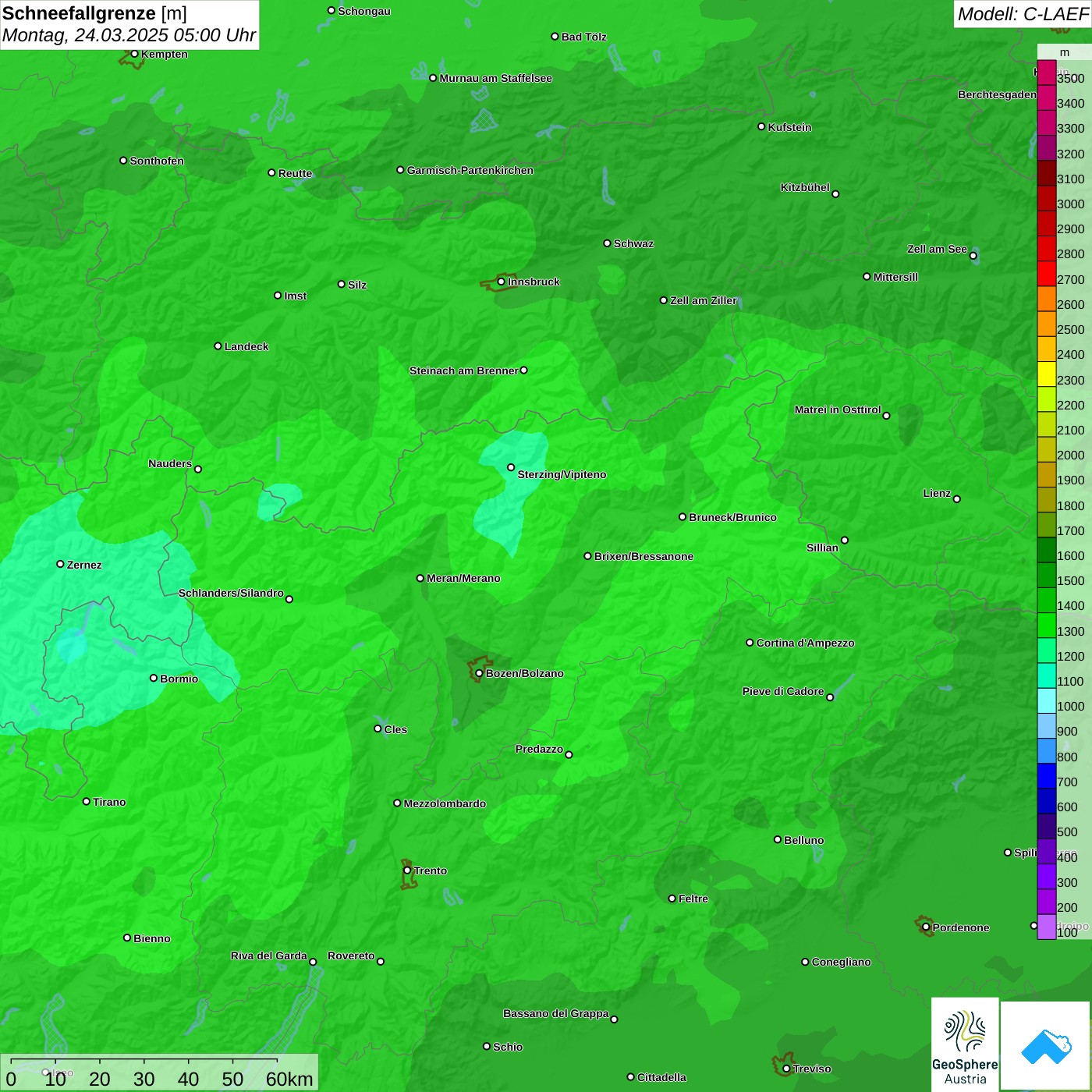Click the GeoSphere Austria logo

[965, 1045]
